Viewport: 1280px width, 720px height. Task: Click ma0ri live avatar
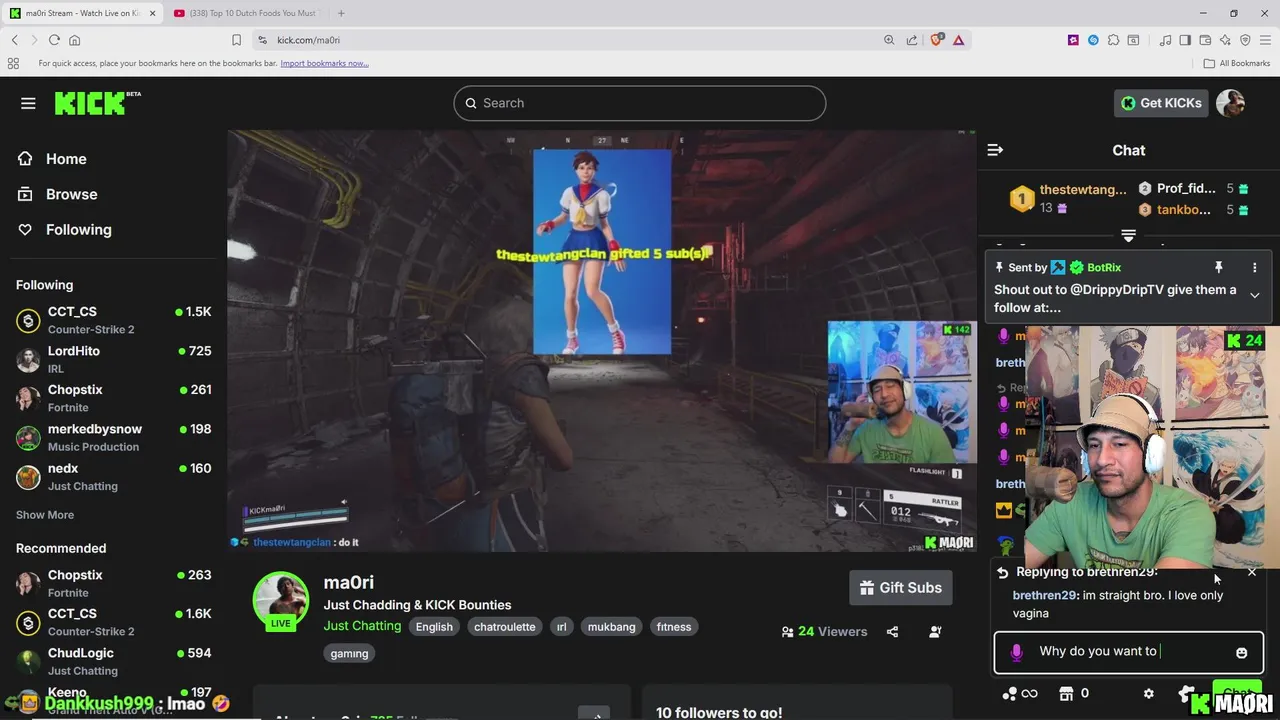click(x=281, y=600)
